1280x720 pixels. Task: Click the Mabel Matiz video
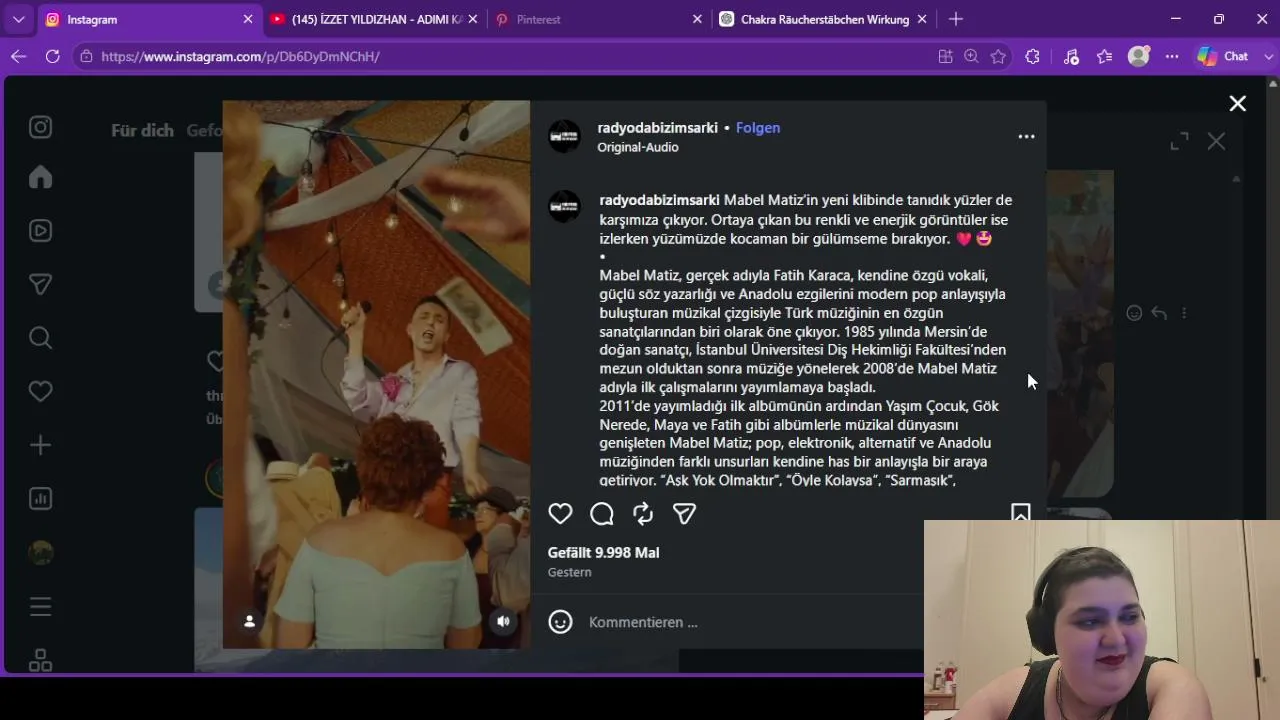[x=376, y=374]
